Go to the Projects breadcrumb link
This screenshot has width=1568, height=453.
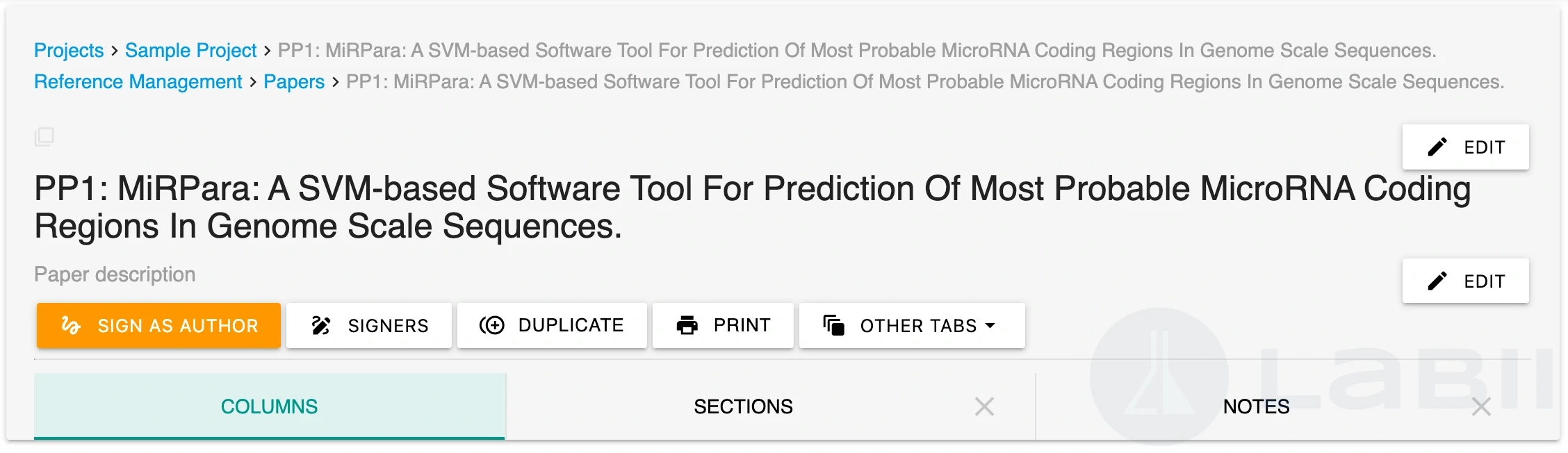(x=69, y=51)
